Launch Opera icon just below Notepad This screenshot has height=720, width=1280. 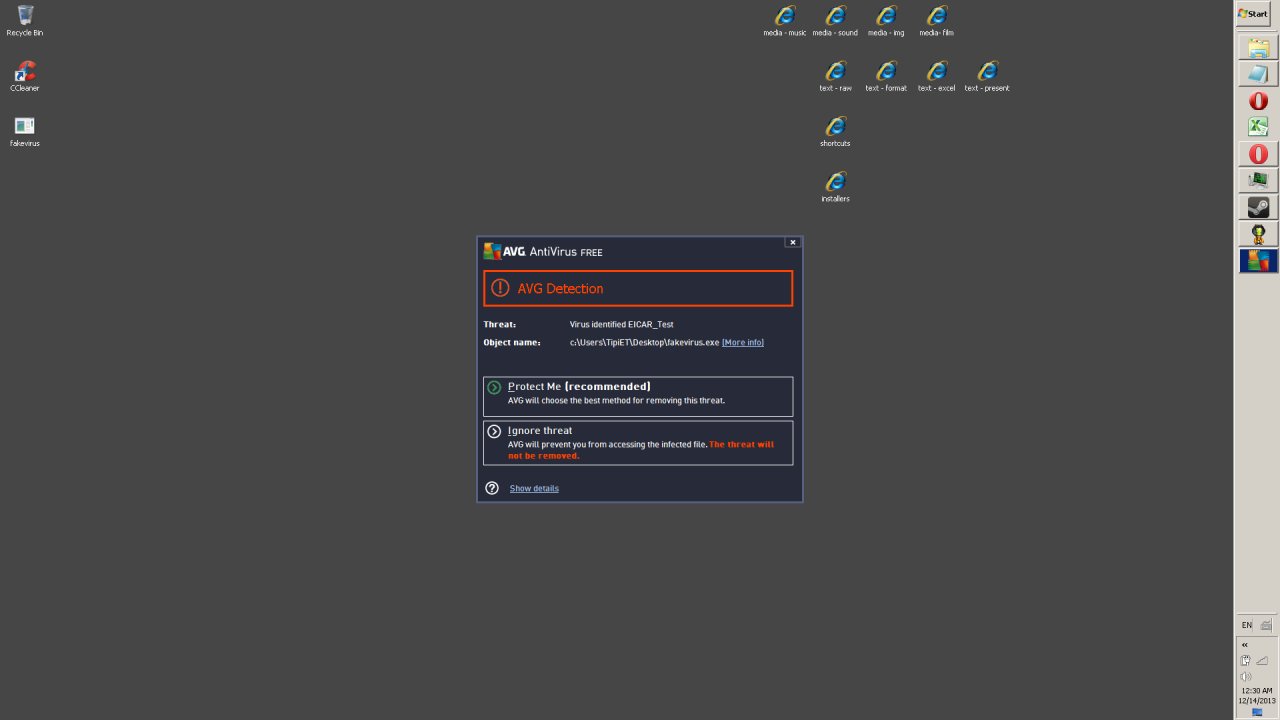coord(1258,101)
